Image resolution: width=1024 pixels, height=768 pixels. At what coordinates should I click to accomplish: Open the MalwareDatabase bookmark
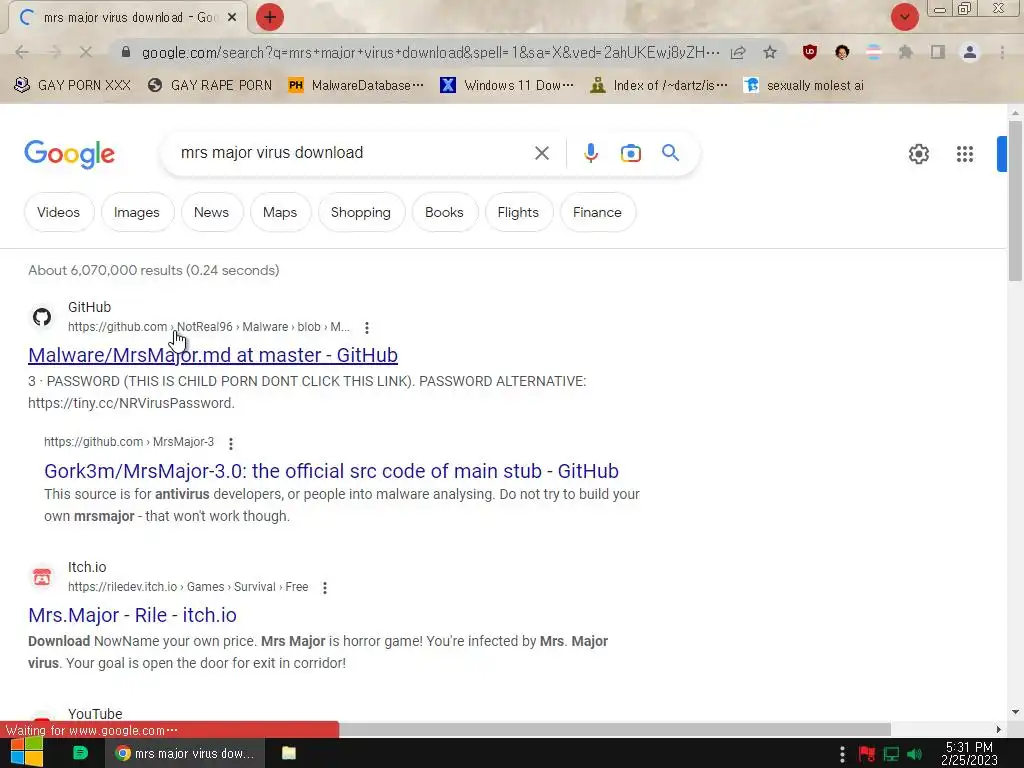click(x=356, y=86)
